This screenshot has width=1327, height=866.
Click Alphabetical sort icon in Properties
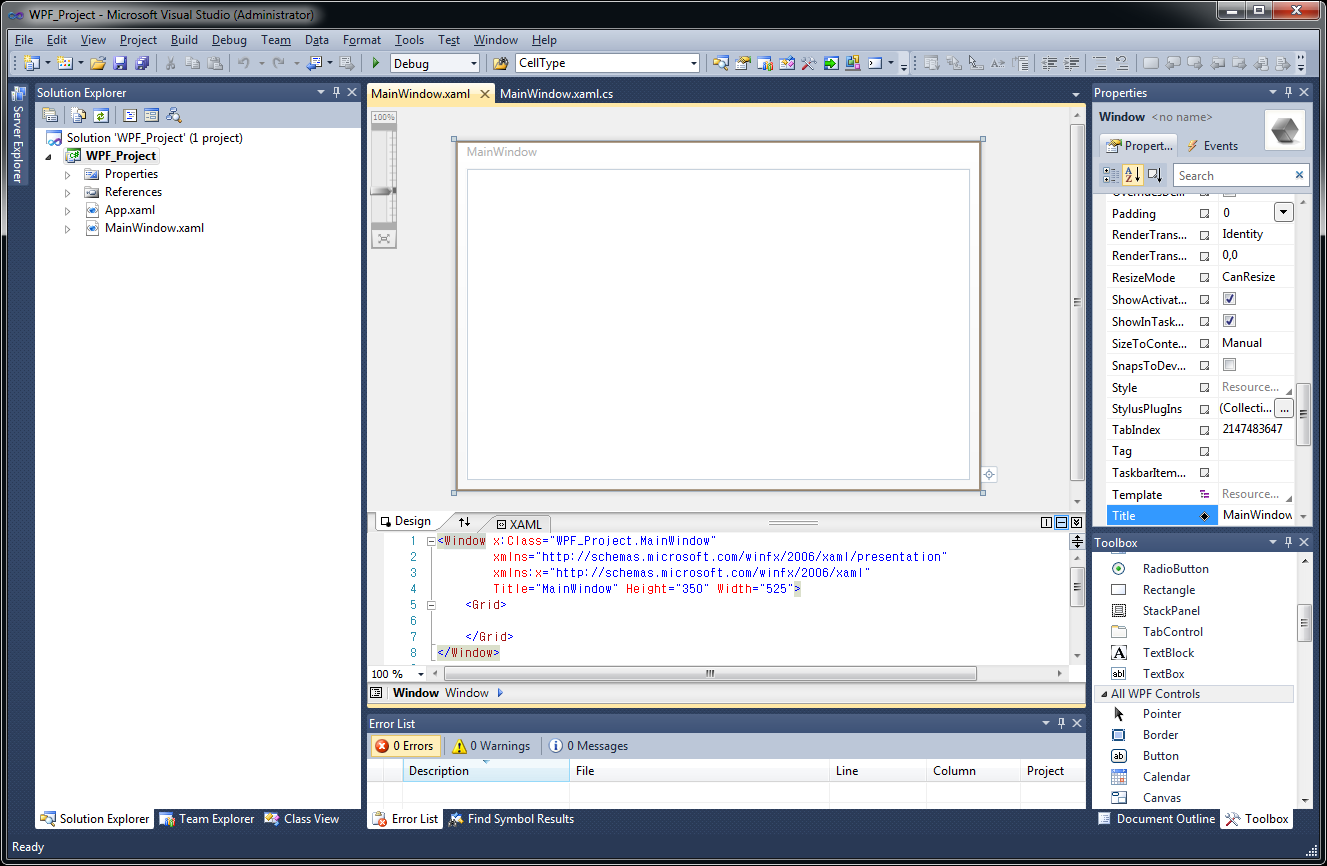click(x=1132, y=175)
